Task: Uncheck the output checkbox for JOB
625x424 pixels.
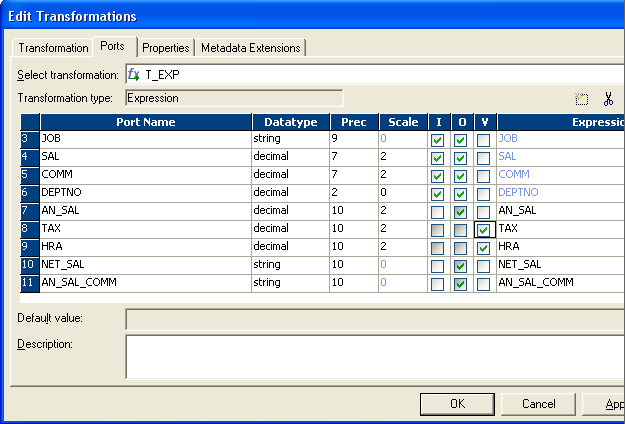Action: click(x=460, y=140)
